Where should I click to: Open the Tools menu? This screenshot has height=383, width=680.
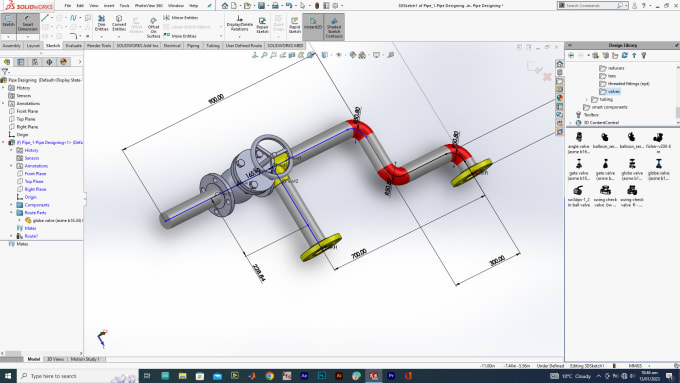coord(124,6)
